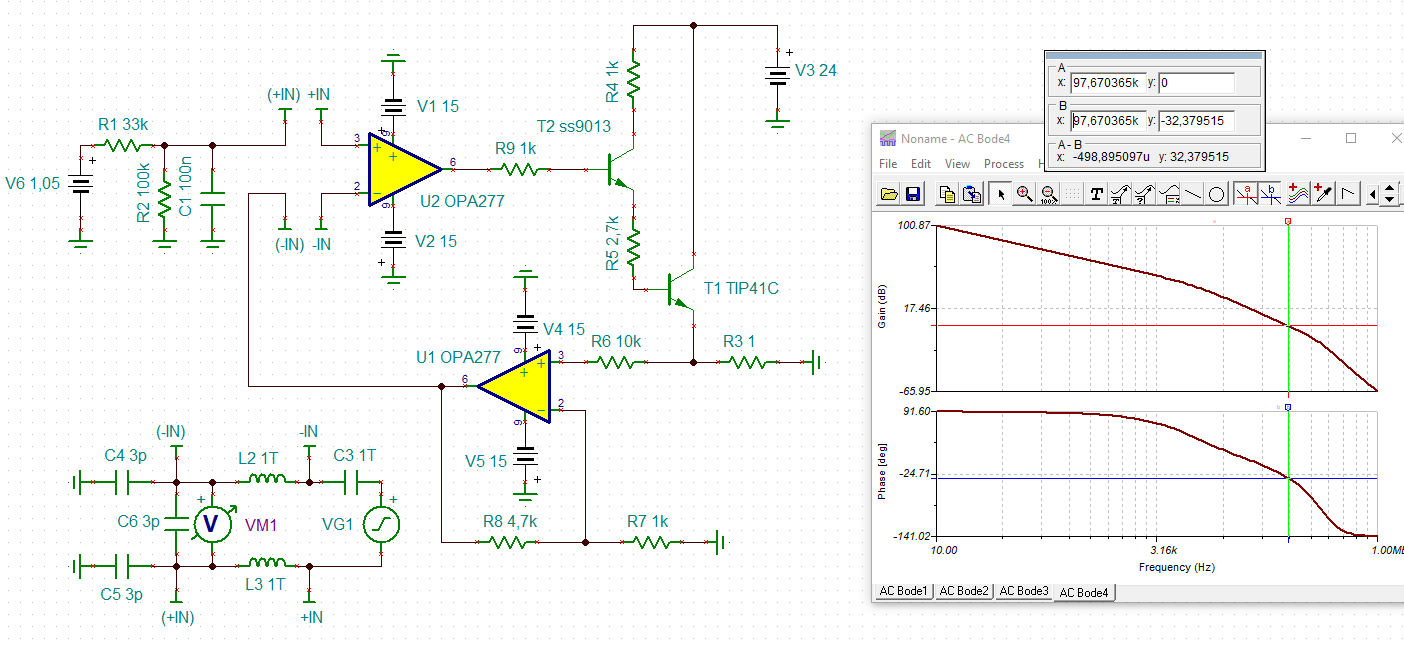Open the Process menu in Bode window
Screen dimensions: 1404x646
pyautogui.click(x=1003, y=163)
